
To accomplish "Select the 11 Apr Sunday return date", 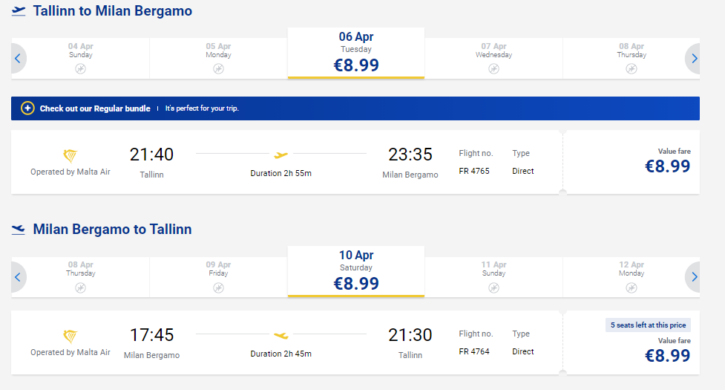I will point(493,277).
